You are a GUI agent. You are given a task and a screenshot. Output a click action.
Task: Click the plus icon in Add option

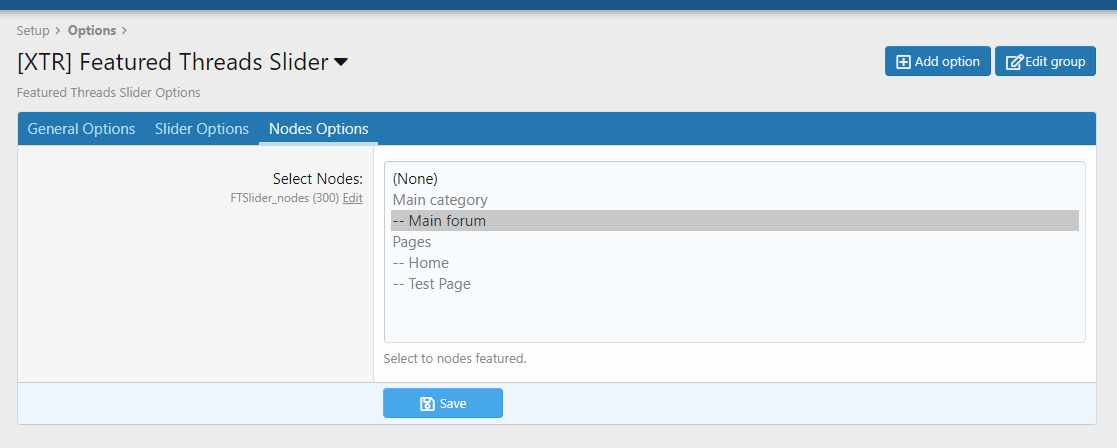(903, 62)
